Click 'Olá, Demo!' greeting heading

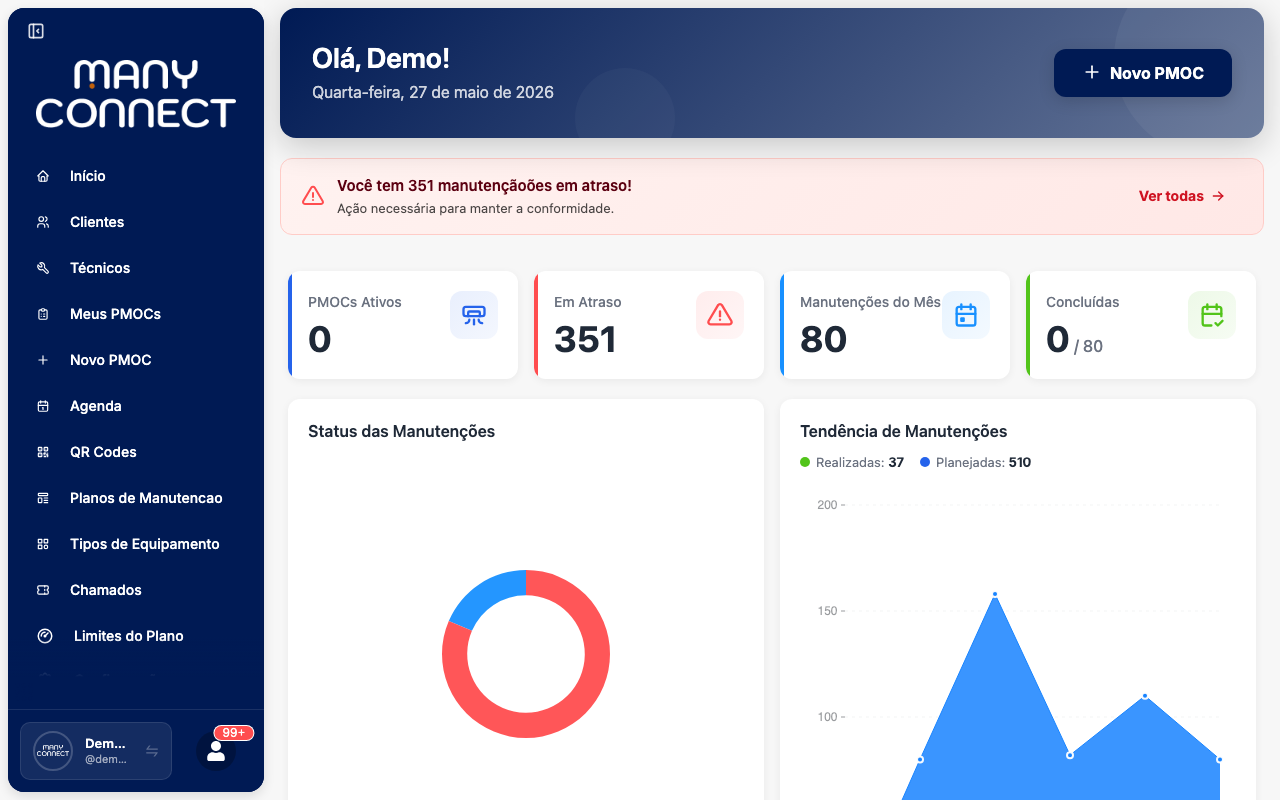381,59
